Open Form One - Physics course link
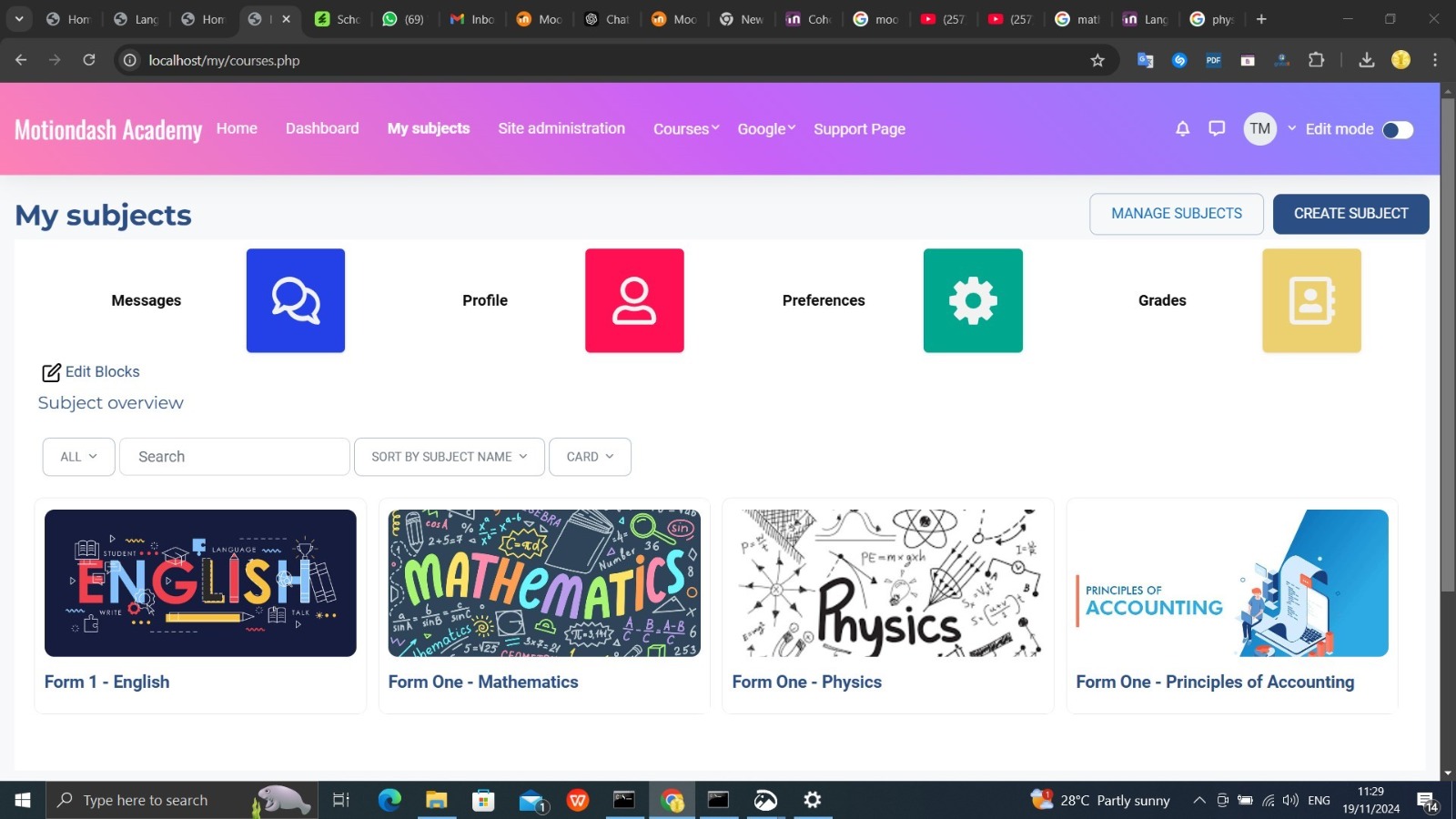 [806, 681]
